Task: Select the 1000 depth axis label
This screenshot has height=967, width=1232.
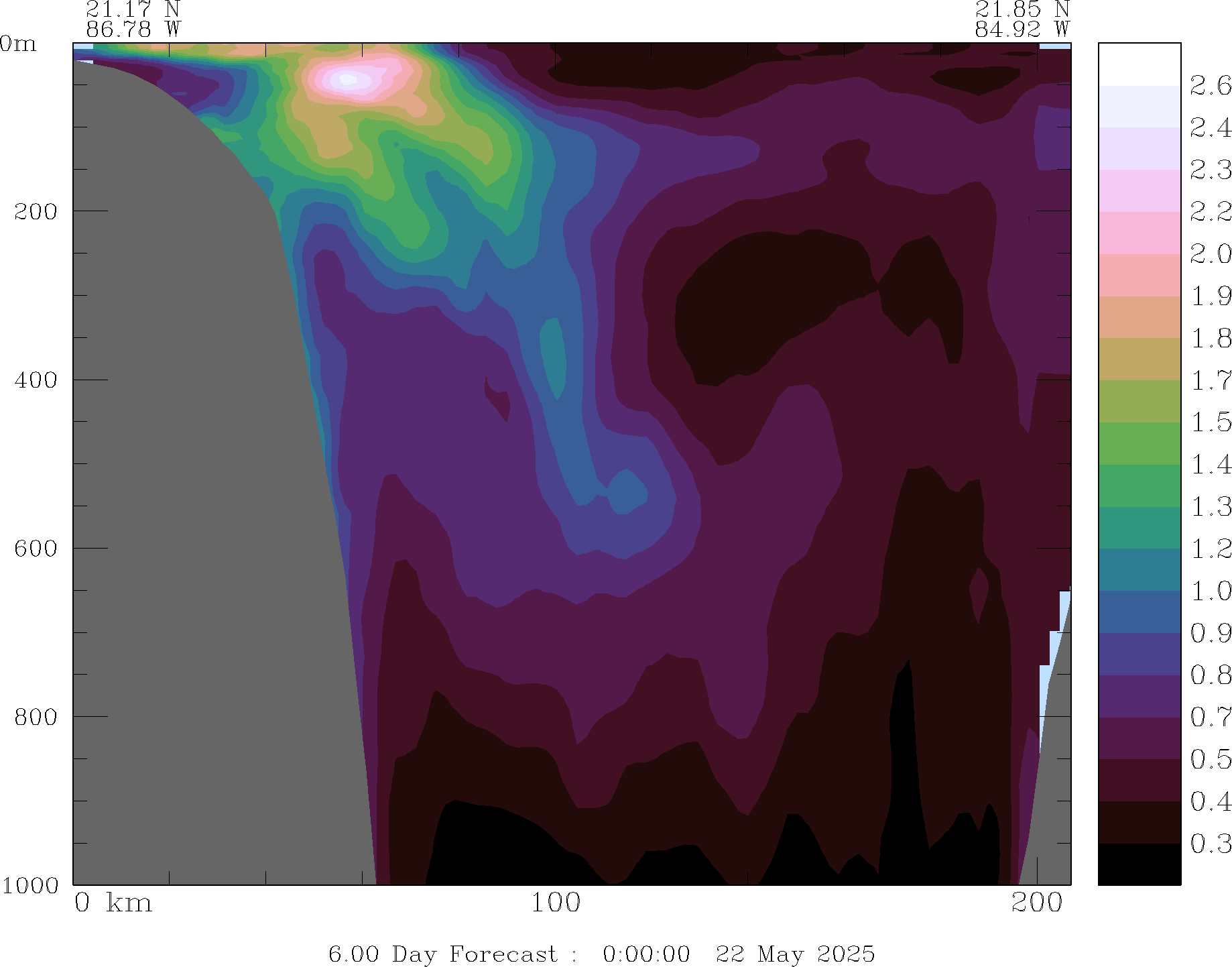Action: click(30, 885)
